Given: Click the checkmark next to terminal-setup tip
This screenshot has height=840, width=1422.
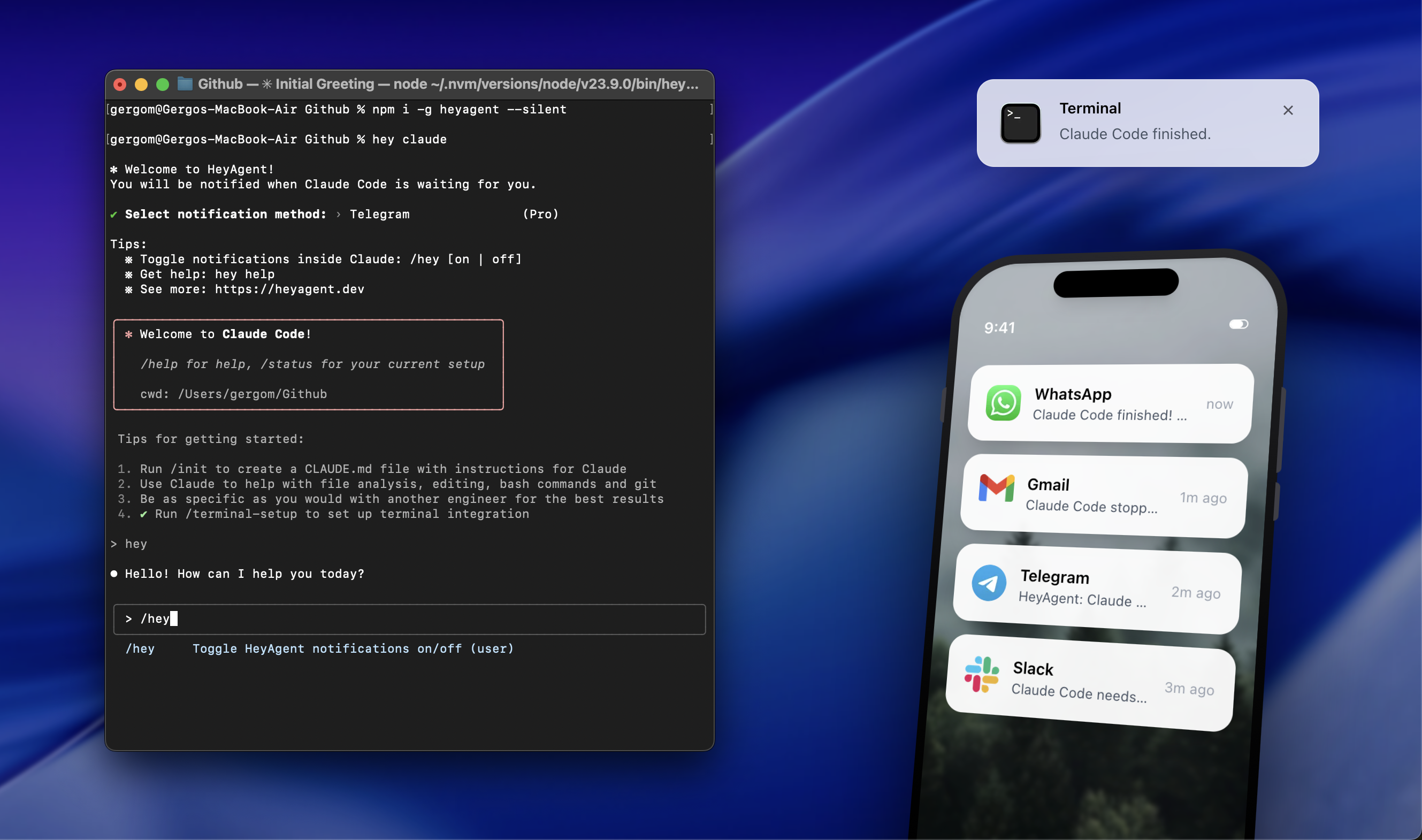Looking at the screenshot, I should 144,514.
